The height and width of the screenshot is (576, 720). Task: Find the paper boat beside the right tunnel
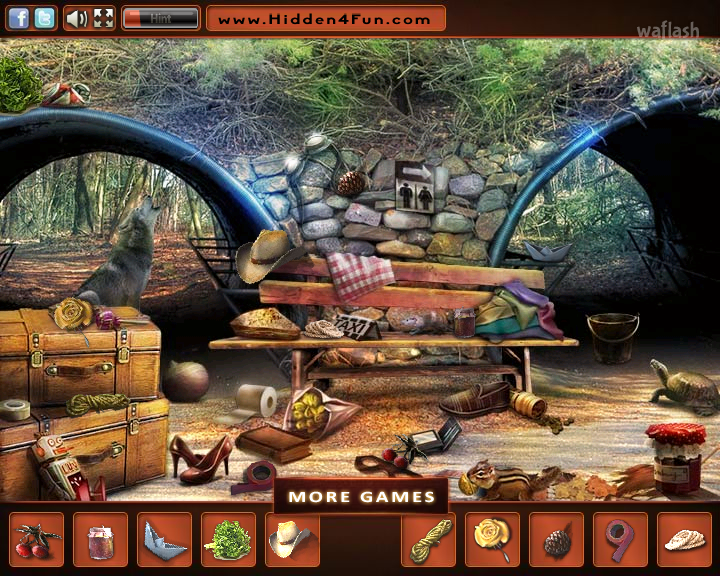(547, 251)
